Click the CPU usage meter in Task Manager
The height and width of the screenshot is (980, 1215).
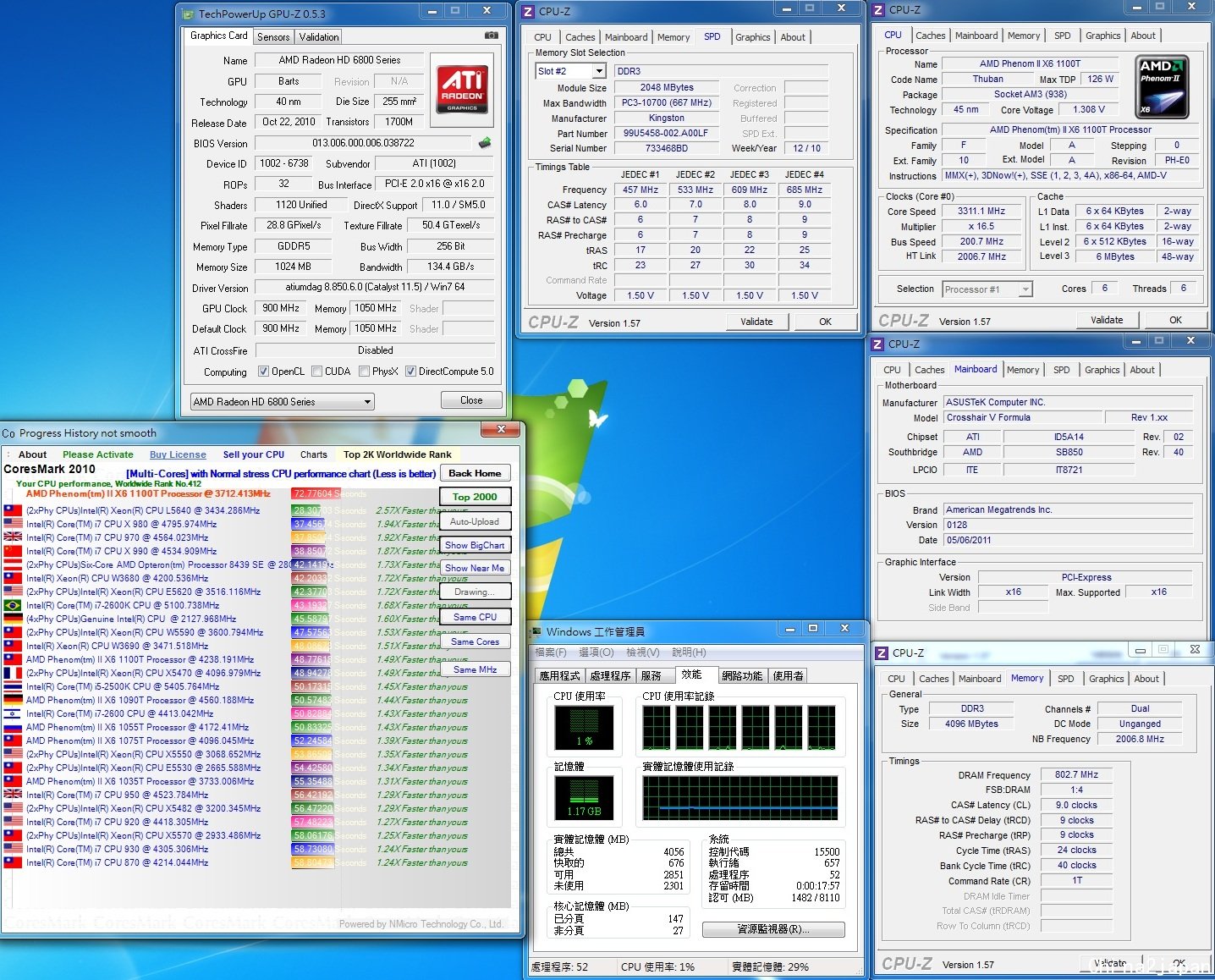[x=584, y=728]
